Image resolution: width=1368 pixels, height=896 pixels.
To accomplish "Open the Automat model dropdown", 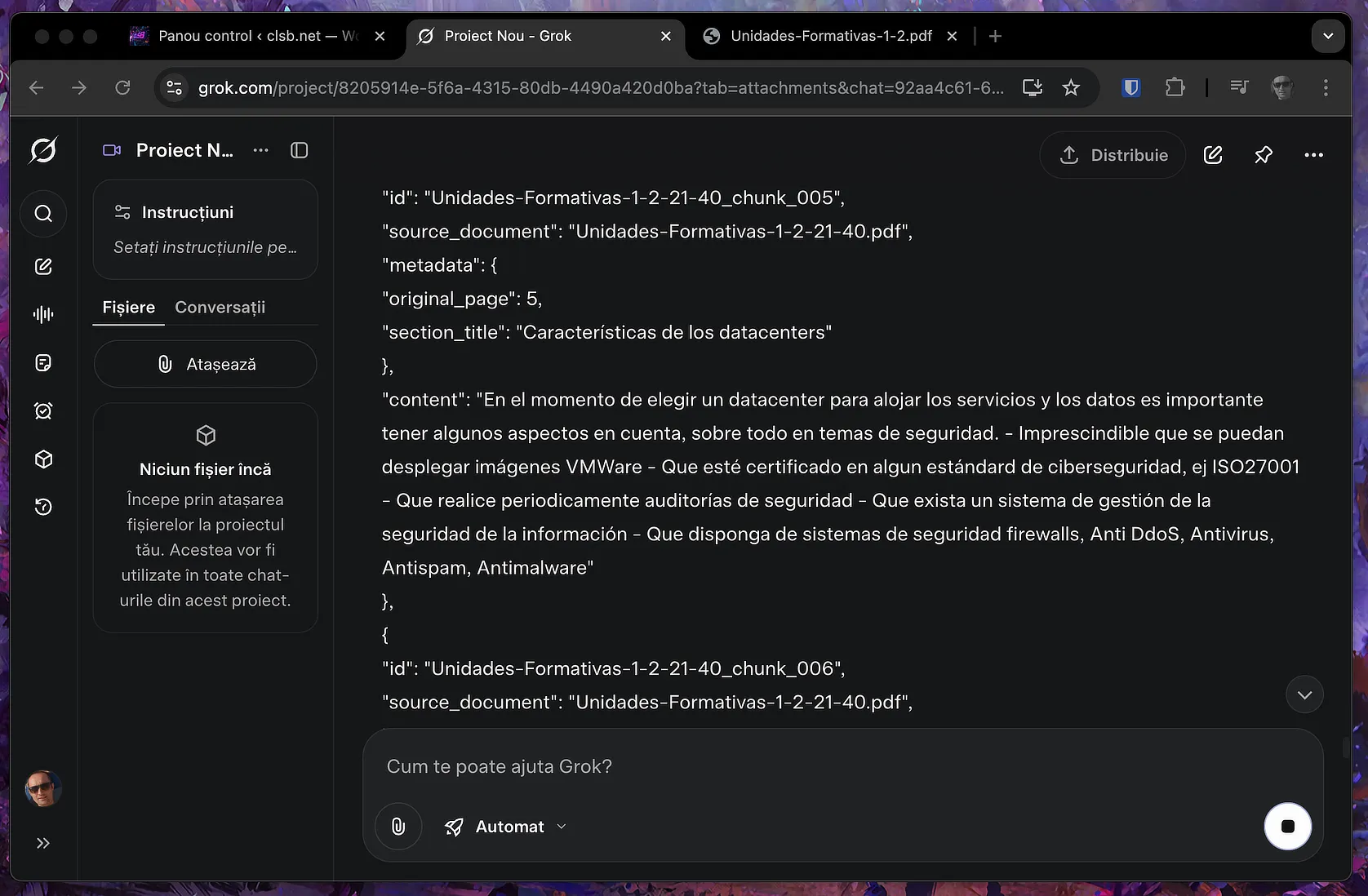I will (x=506, y=827).
